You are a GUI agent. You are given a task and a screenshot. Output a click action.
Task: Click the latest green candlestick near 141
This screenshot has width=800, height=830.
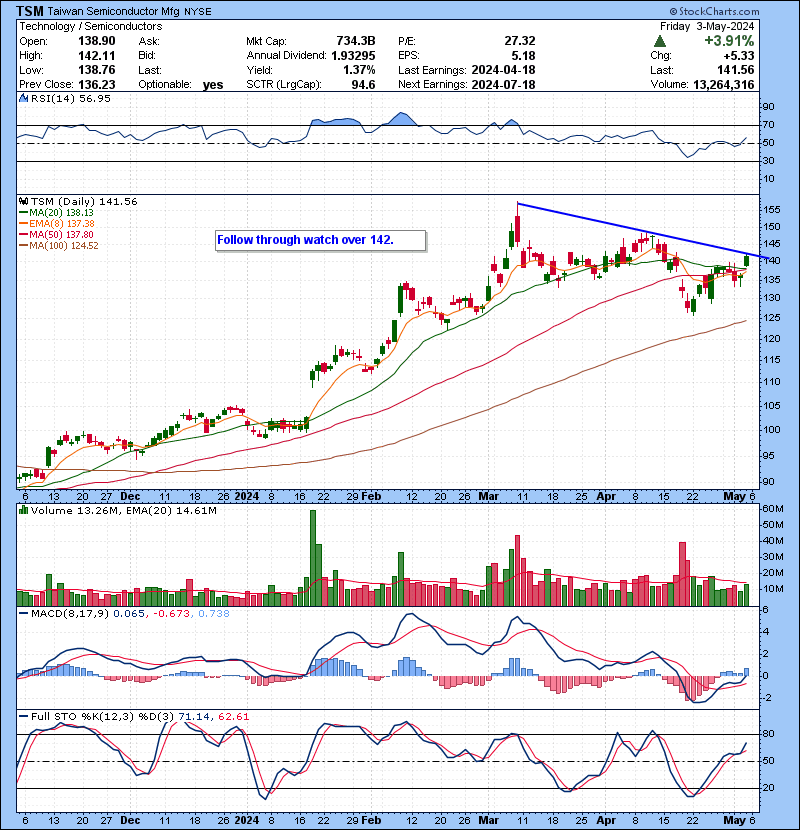coord(747,260)
